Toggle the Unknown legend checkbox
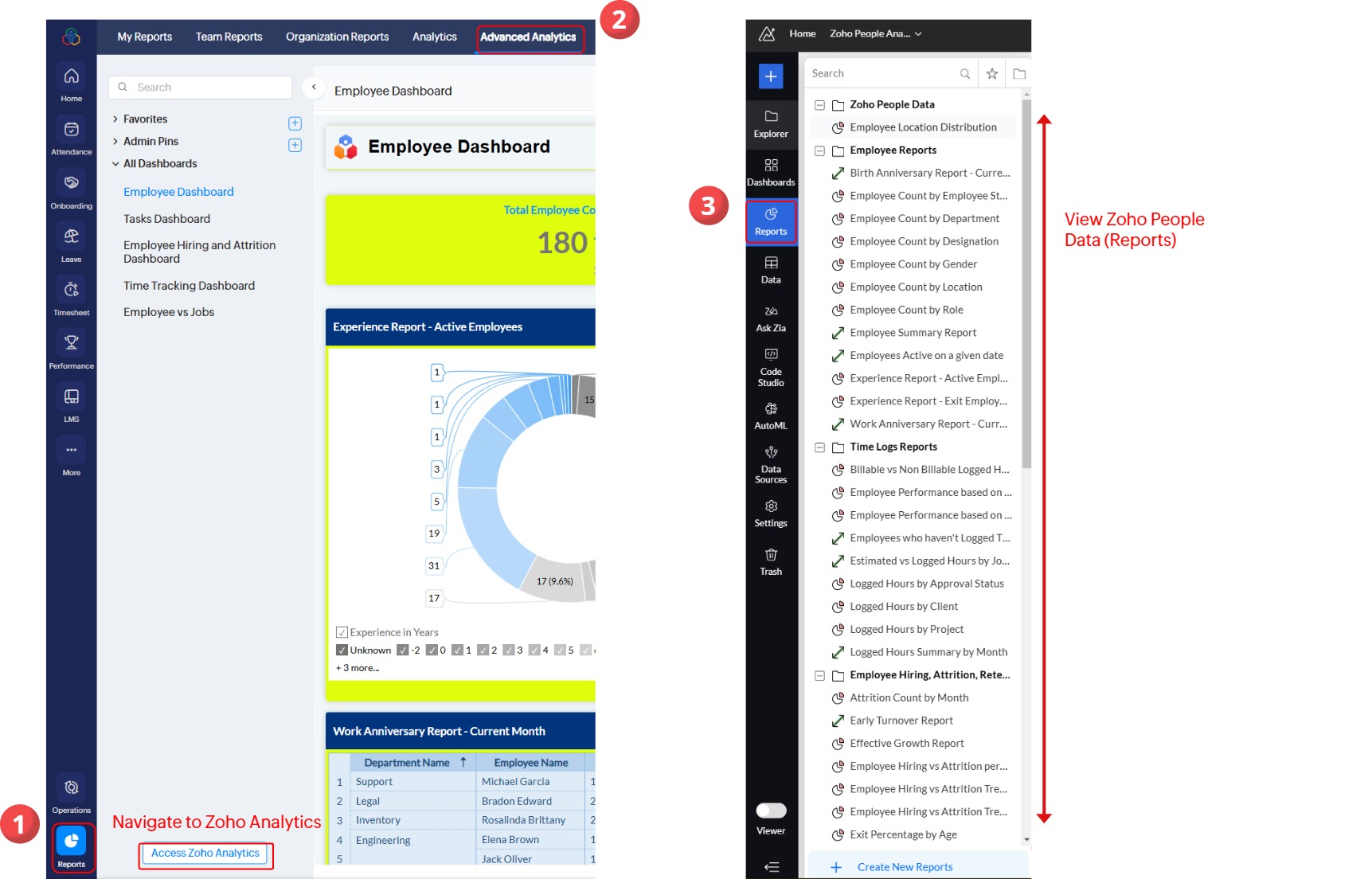Image resolution: width=1372 pixels, height=879 pixels. point(342,650)
